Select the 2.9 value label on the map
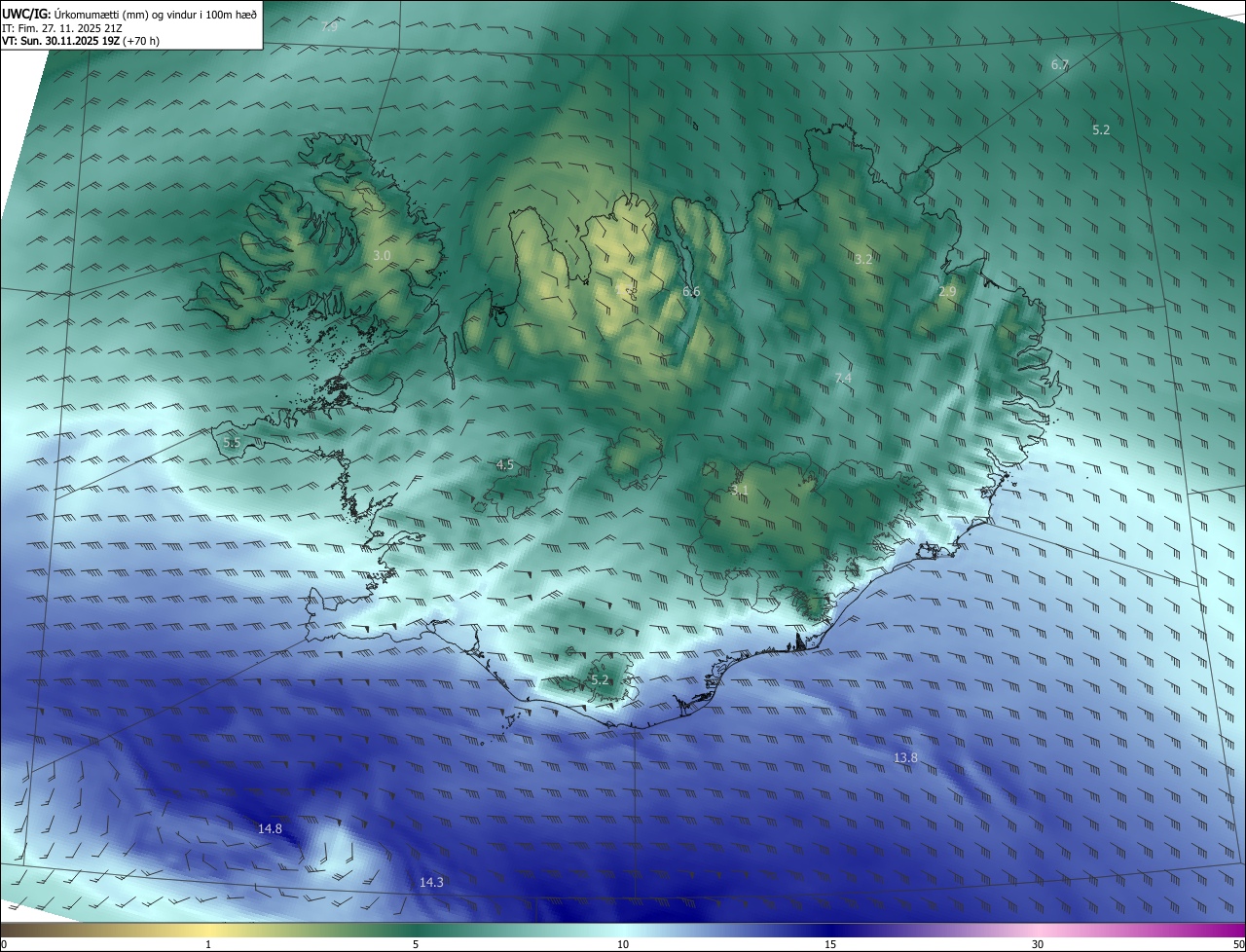The height and width of the screenshot is (952, 1246). click(947, 291)
